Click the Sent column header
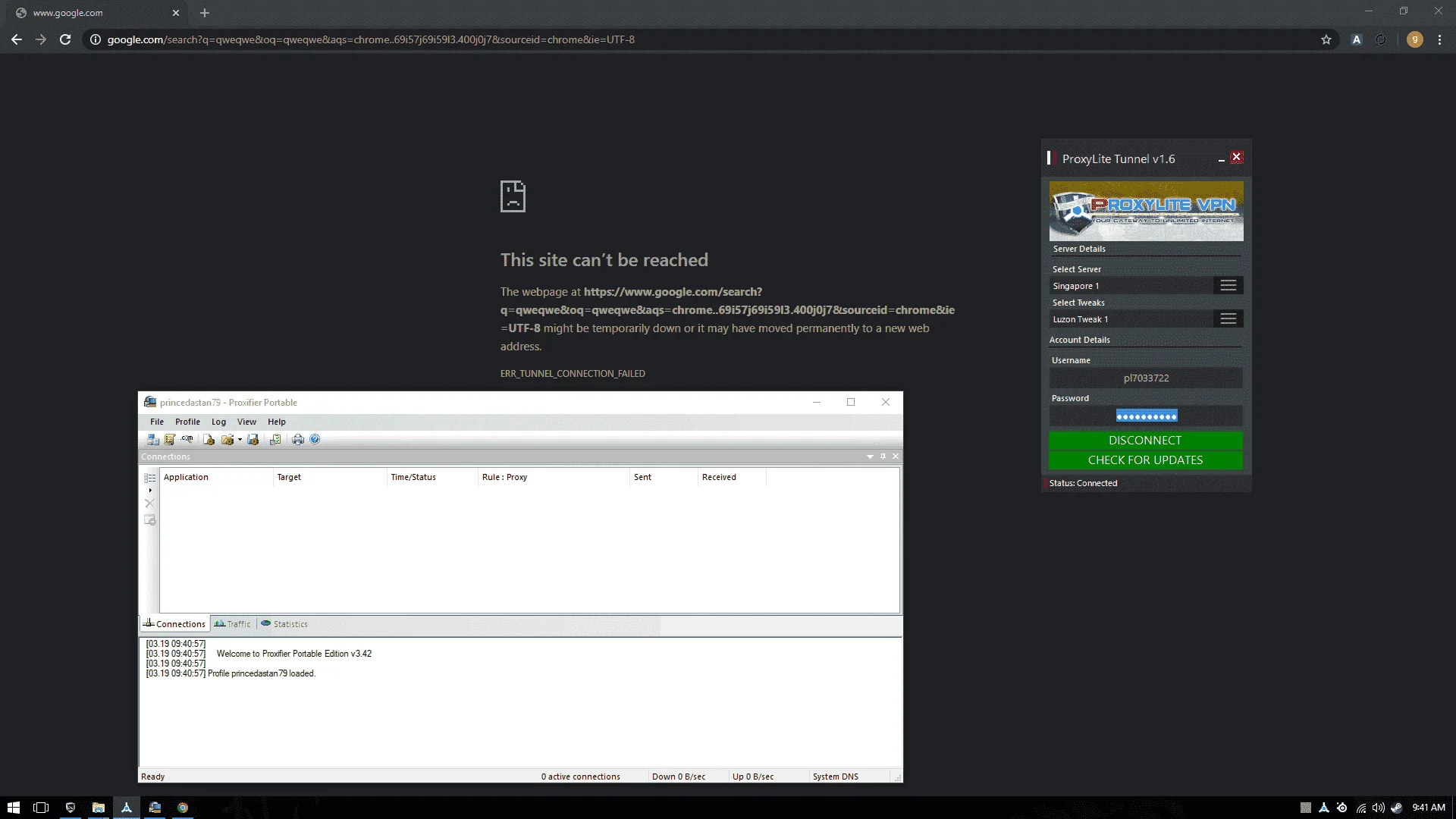Image resolution: width=1456 pixels, height=819 pixels. (664, 477)
